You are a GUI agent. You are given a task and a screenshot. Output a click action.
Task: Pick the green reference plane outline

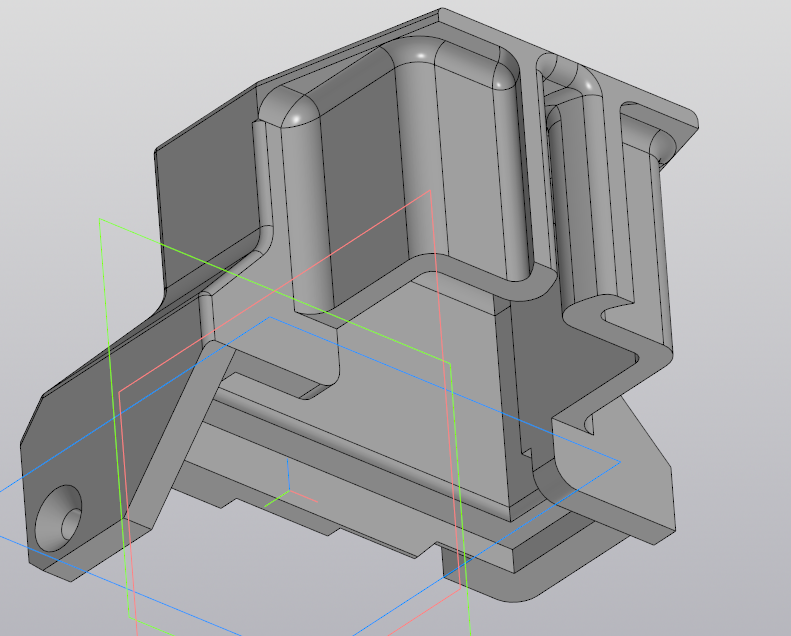(101, 300)
